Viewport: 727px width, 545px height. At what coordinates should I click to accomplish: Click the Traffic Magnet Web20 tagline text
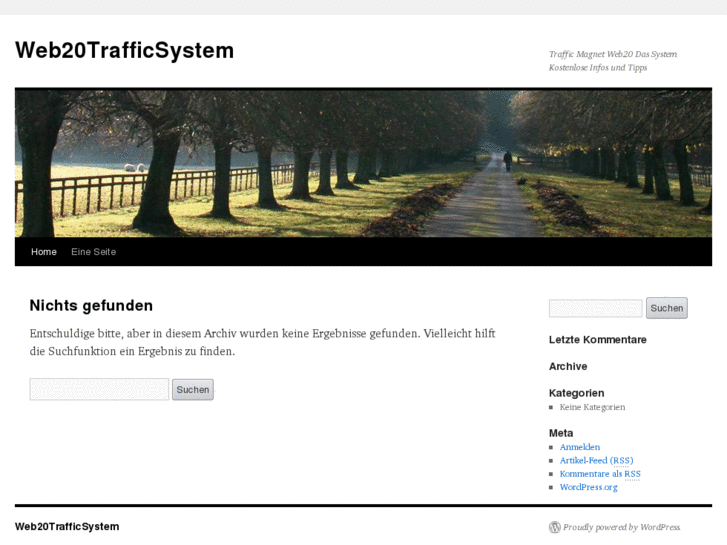click(612, 61)
